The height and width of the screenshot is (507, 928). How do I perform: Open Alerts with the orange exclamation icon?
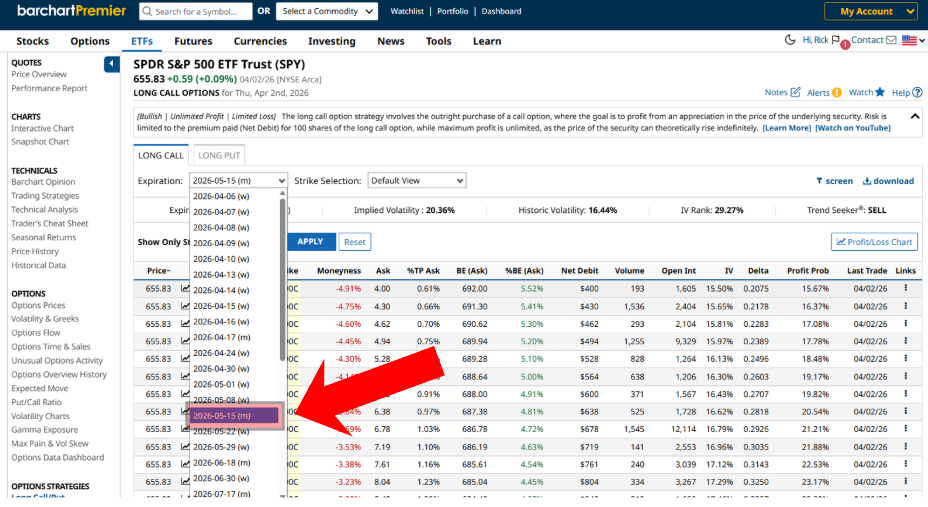836,92
